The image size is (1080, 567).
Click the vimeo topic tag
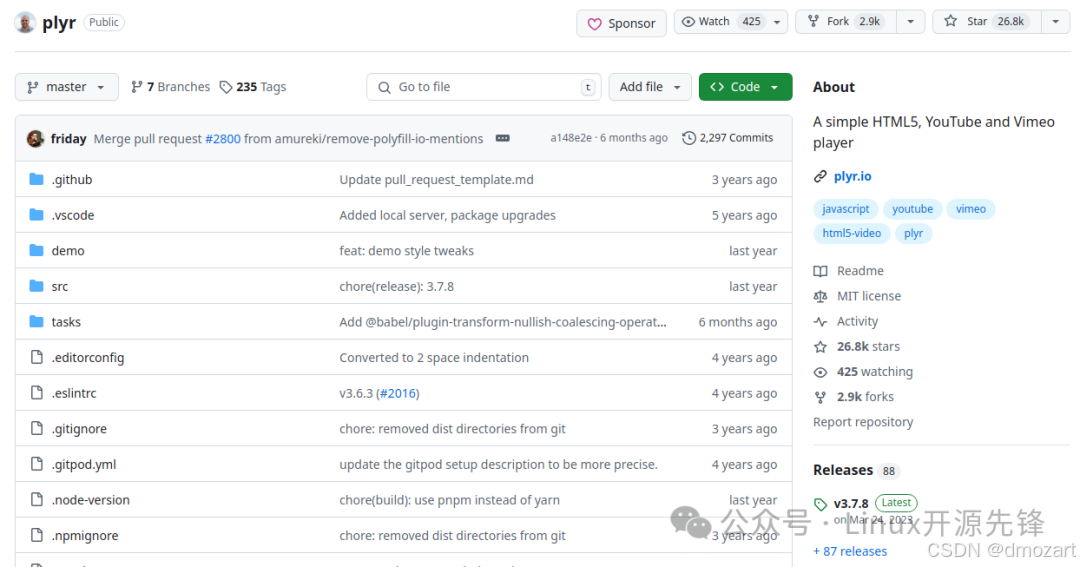970,209
